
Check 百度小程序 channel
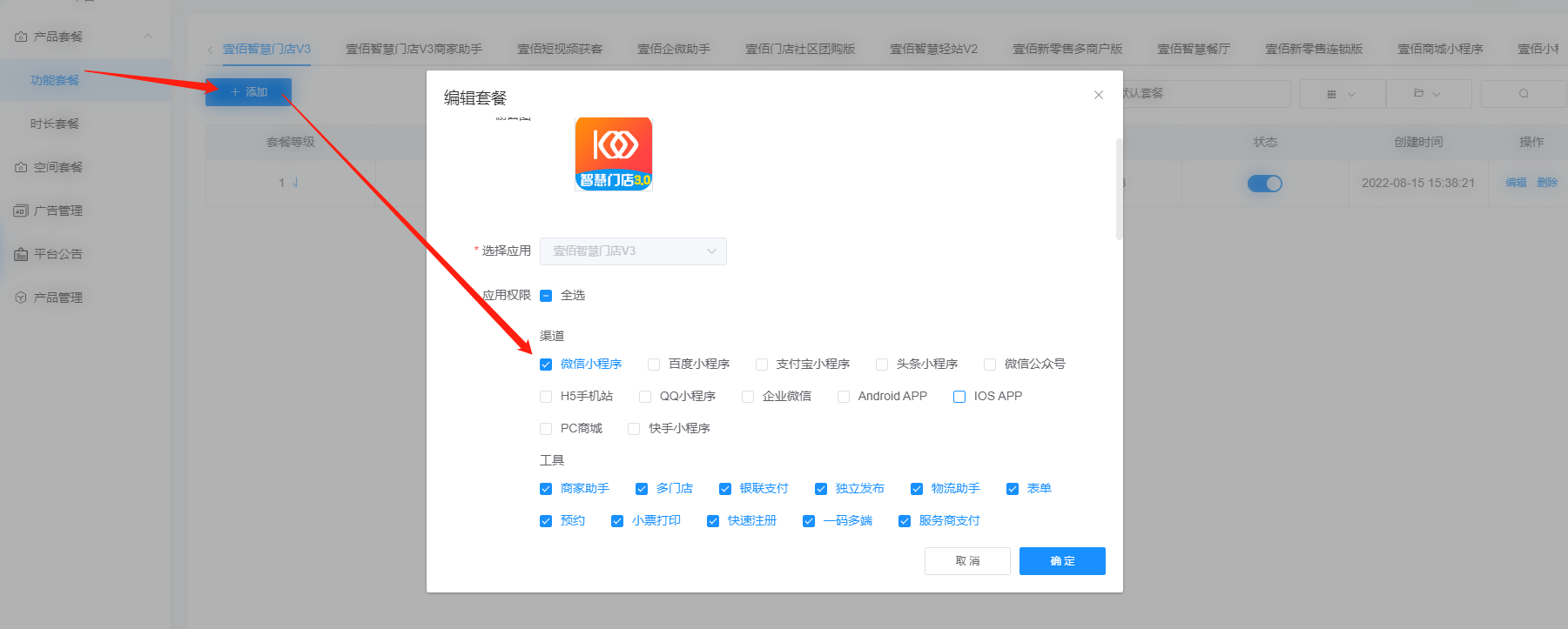654,365
